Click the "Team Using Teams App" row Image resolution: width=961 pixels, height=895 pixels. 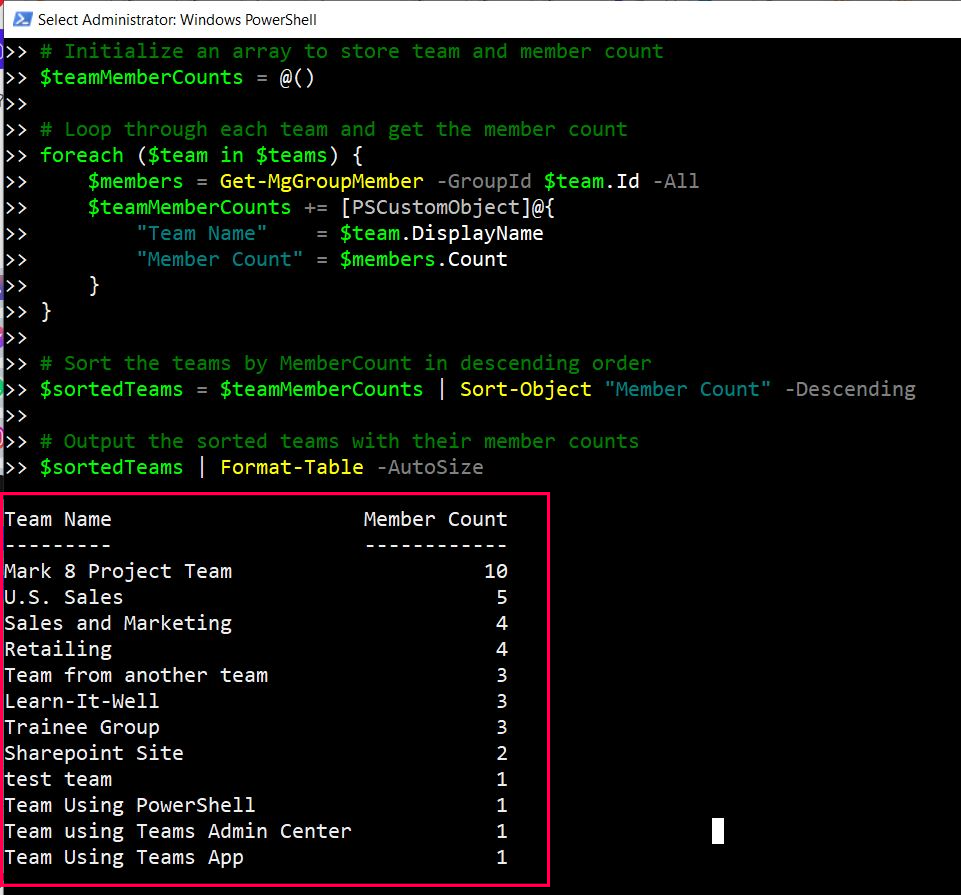pyautogui.click(x=124, y=858)
